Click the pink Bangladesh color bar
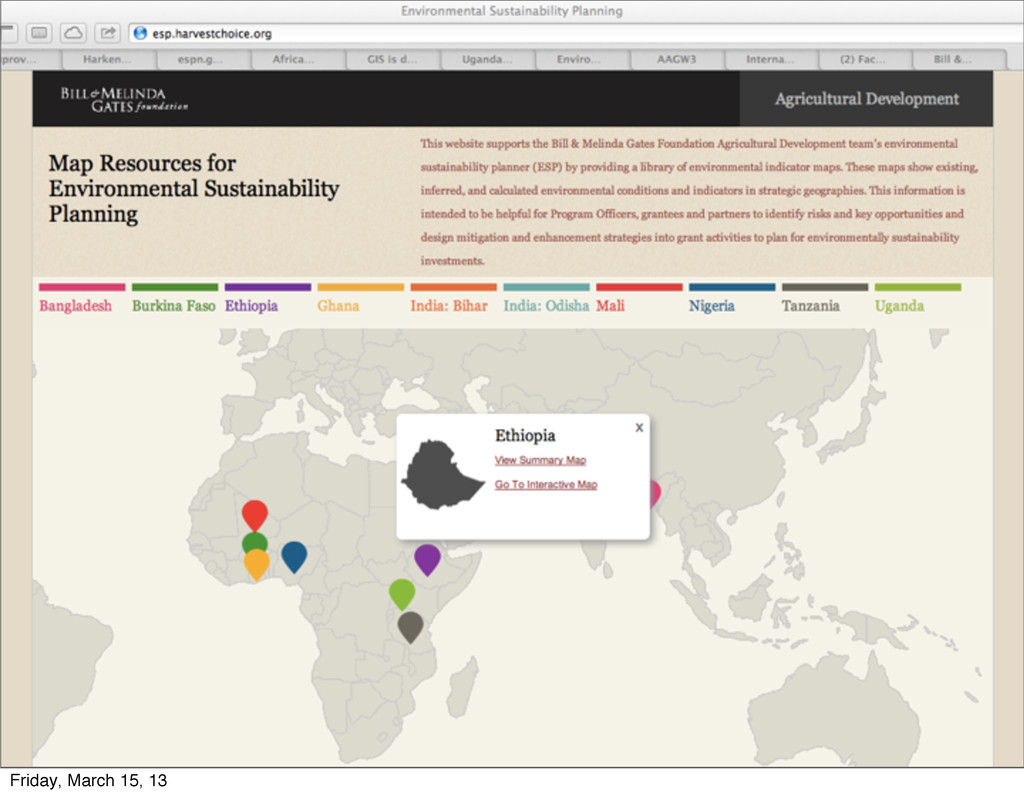 (82, 287)
